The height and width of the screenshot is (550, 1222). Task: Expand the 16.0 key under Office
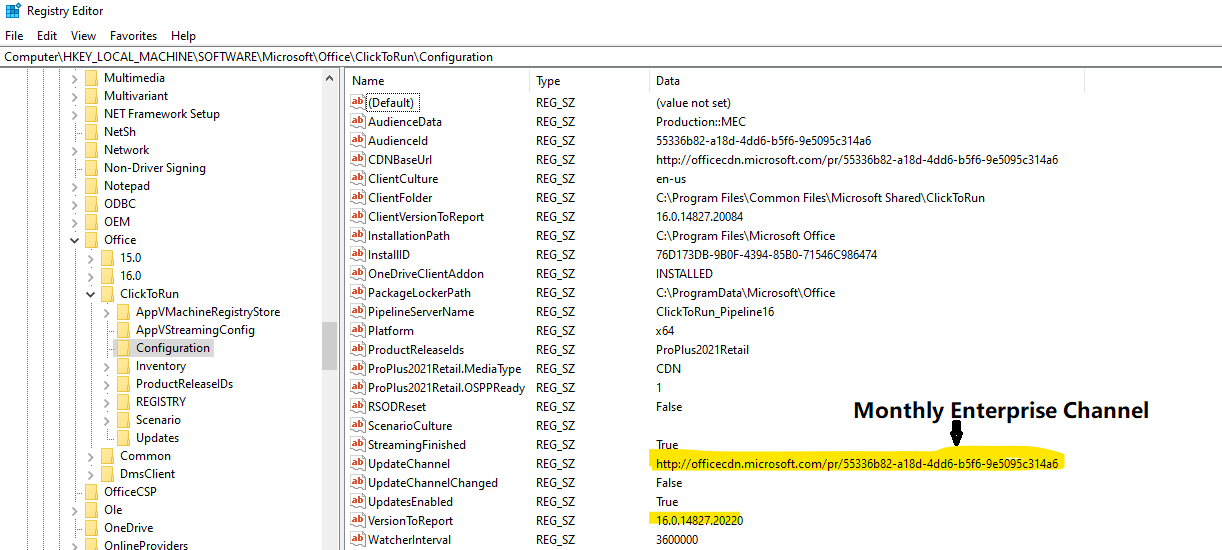click(91, 276)
